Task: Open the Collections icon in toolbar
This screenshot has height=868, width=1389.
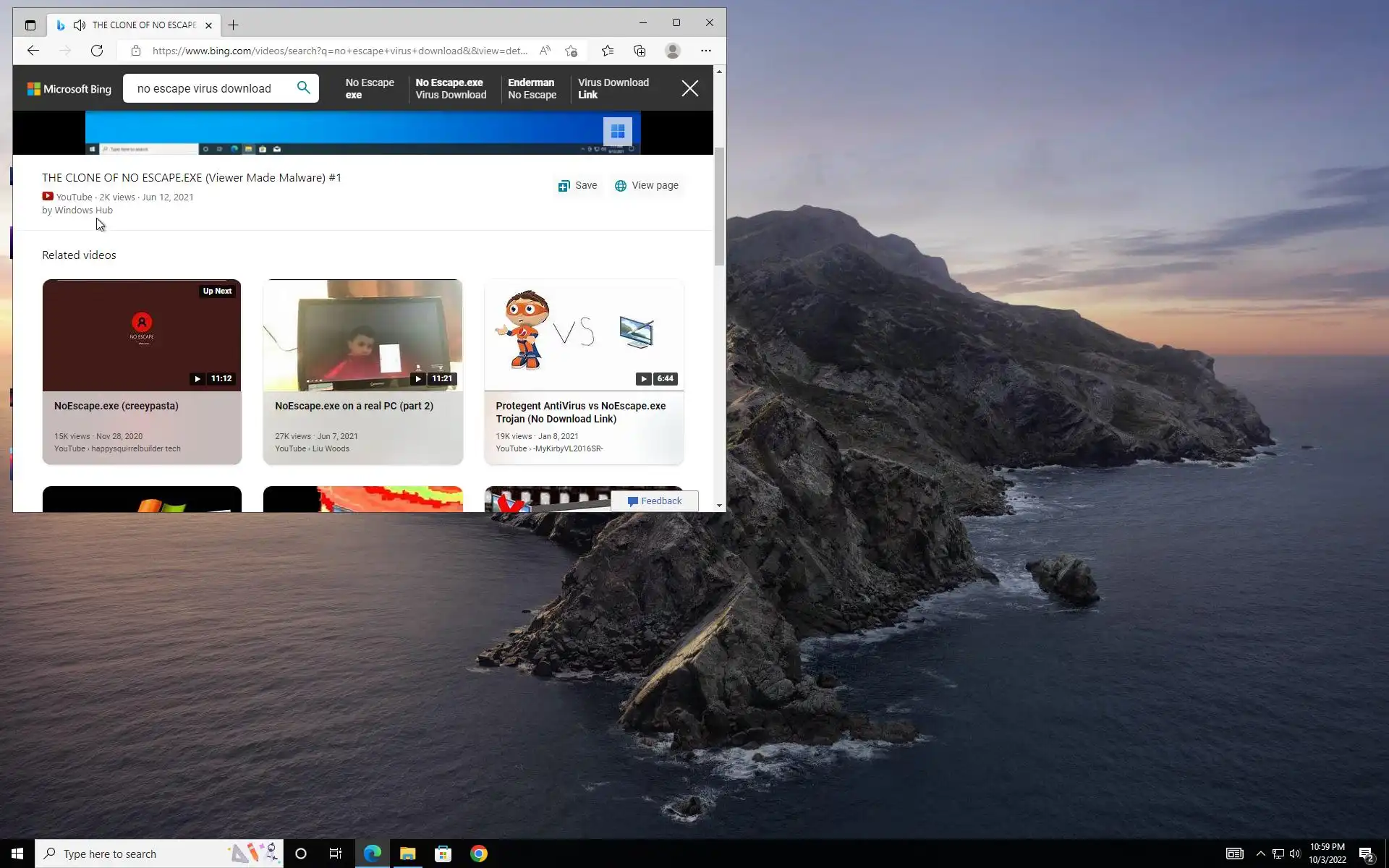Action: pos(640,51)
